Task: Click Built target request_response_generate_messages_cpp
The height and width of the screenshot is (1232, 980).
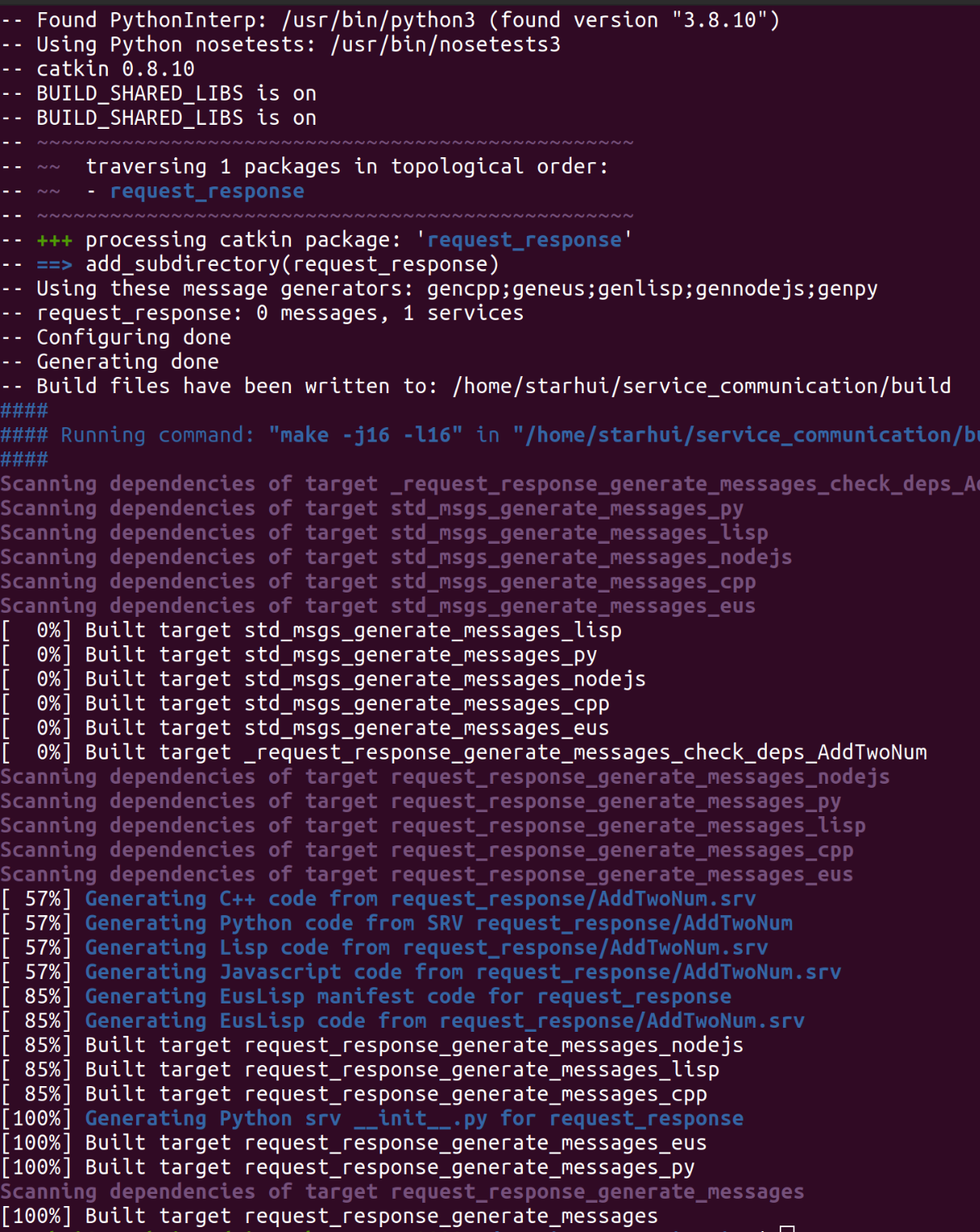Action: 396,1094
